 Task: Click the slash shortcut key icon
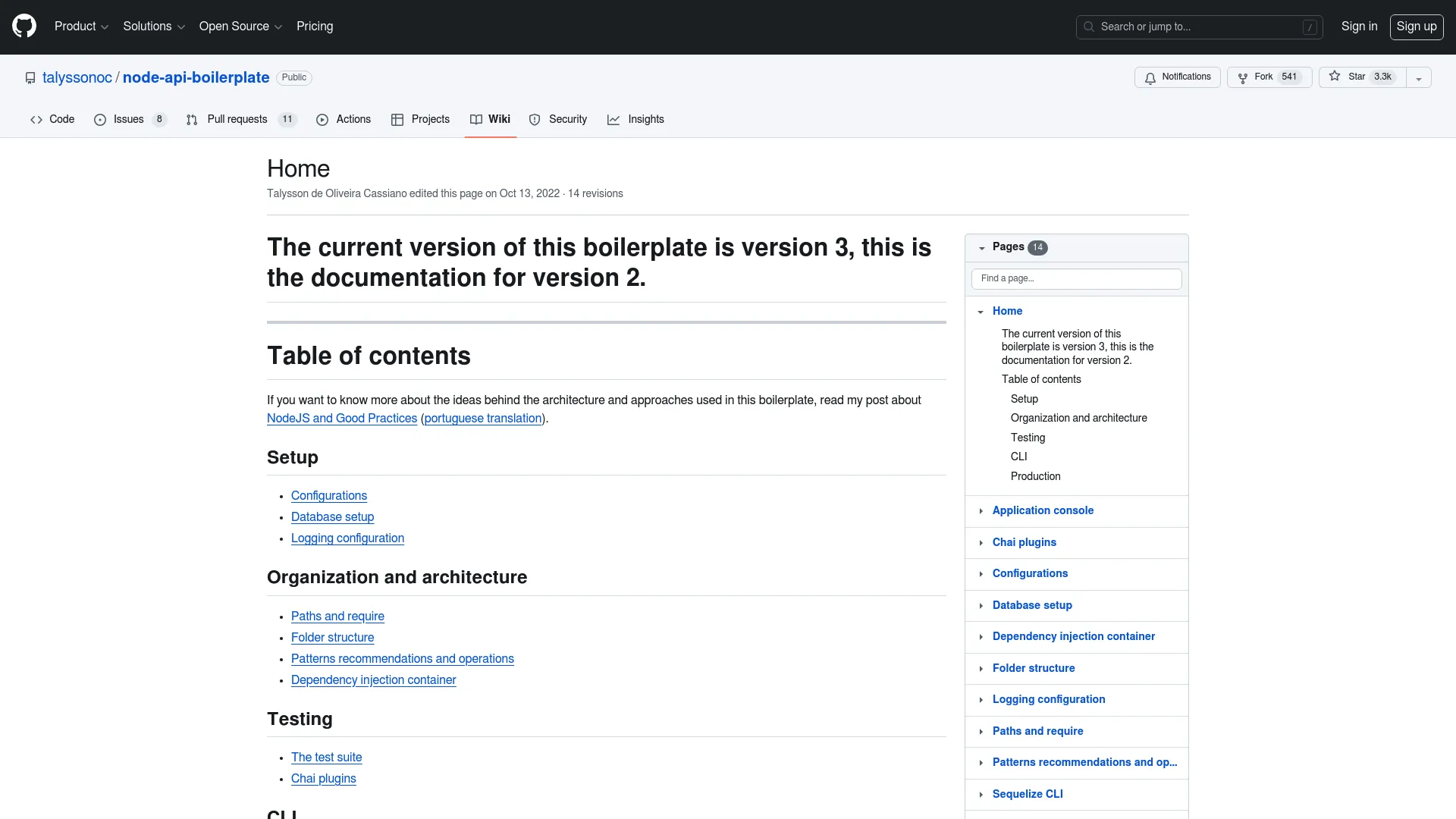1310,27
